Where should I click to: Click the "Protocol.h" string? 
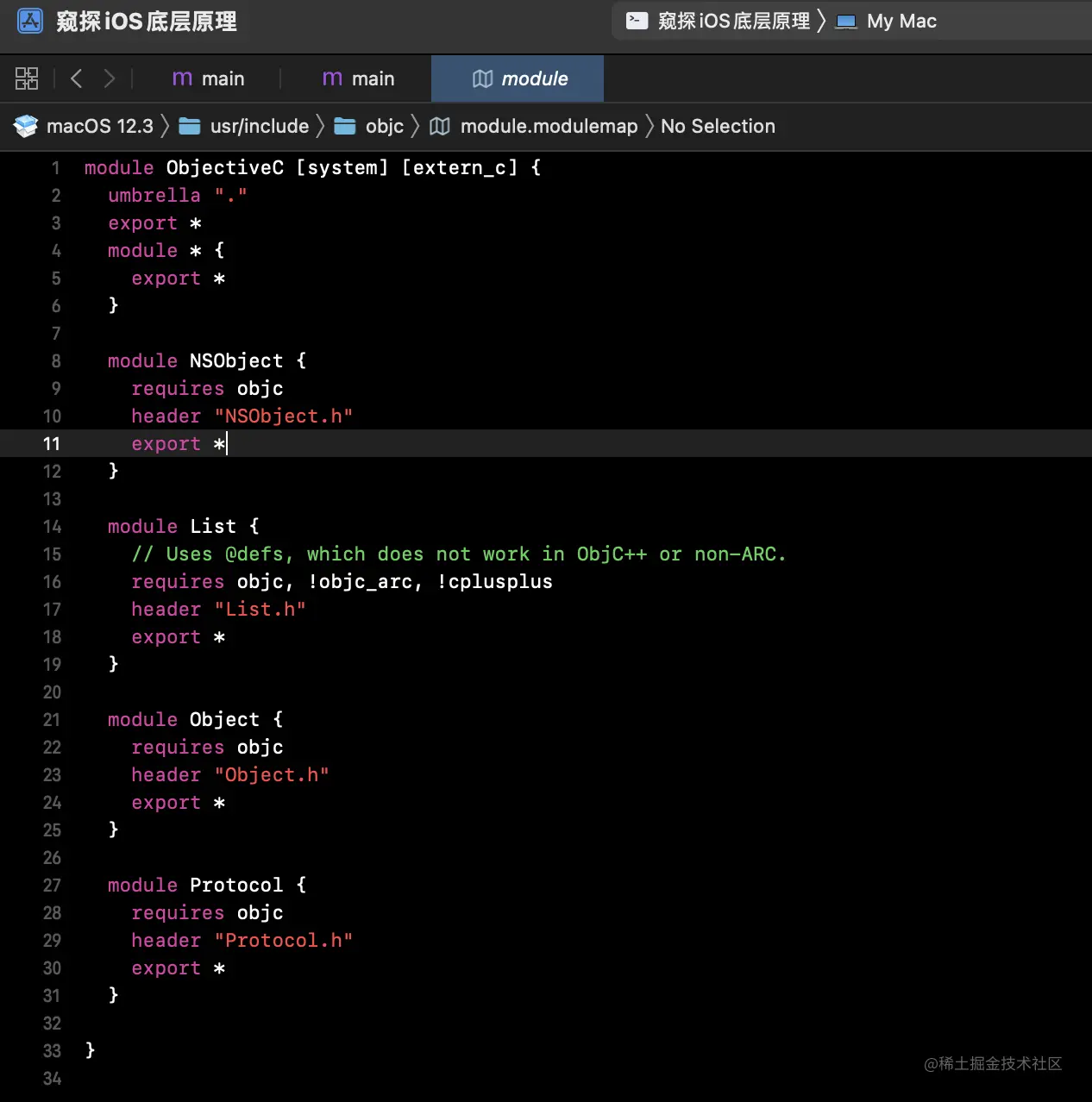pos(284,941)
